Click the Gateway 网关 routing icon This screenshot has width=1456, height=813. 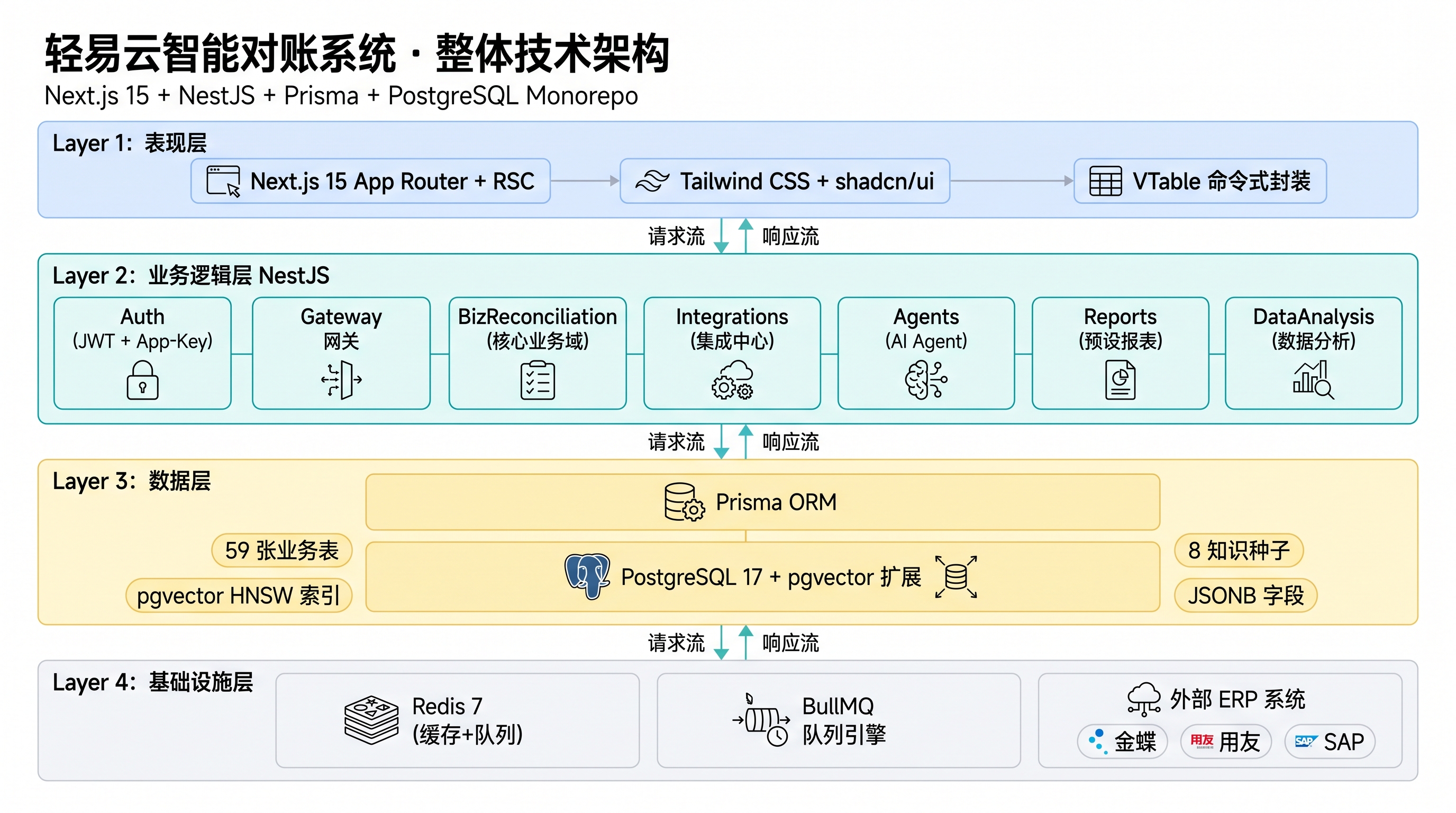pos(341,380)
